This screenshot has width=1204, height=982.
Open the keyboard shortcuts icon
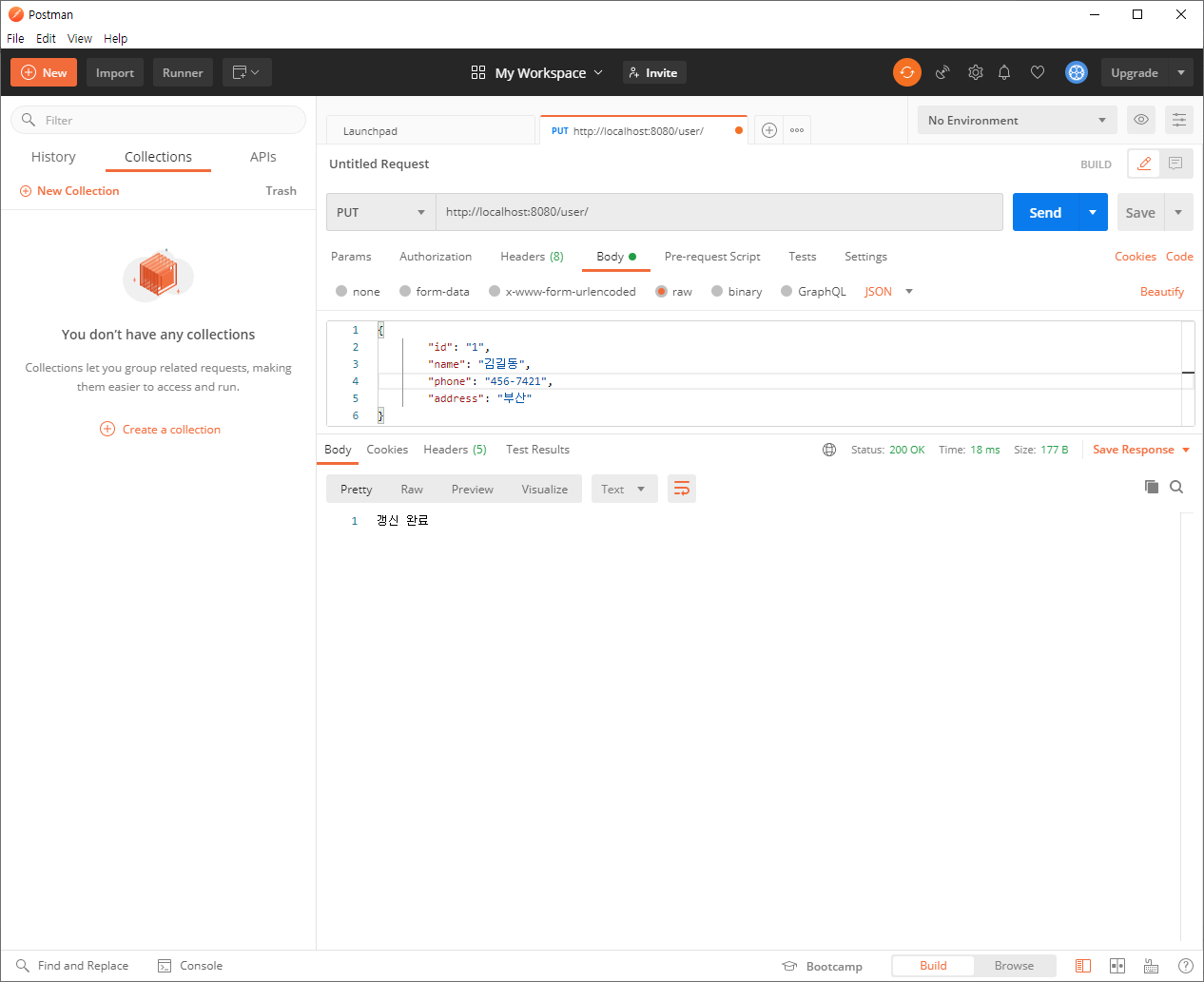pos(1152,966)
